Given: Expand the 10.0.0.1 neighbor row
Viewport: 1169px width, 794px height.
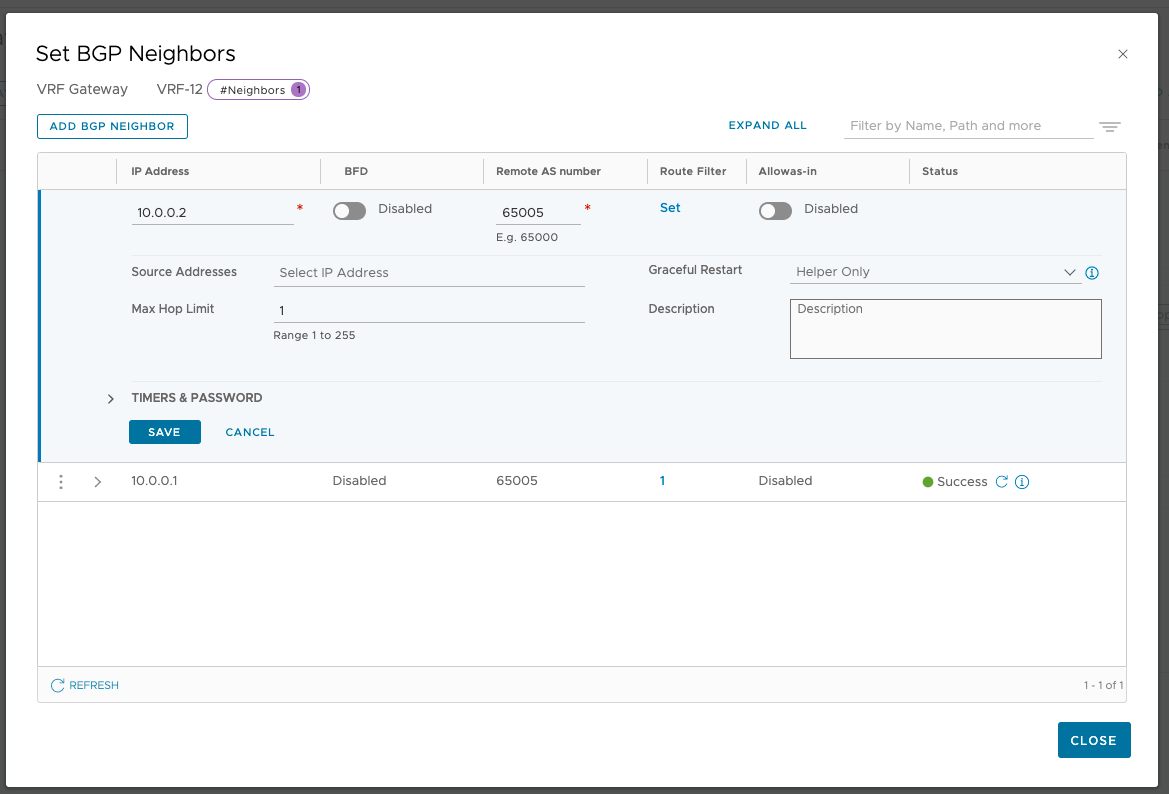Looking at the screenshot, I should (x=97, y=482).
